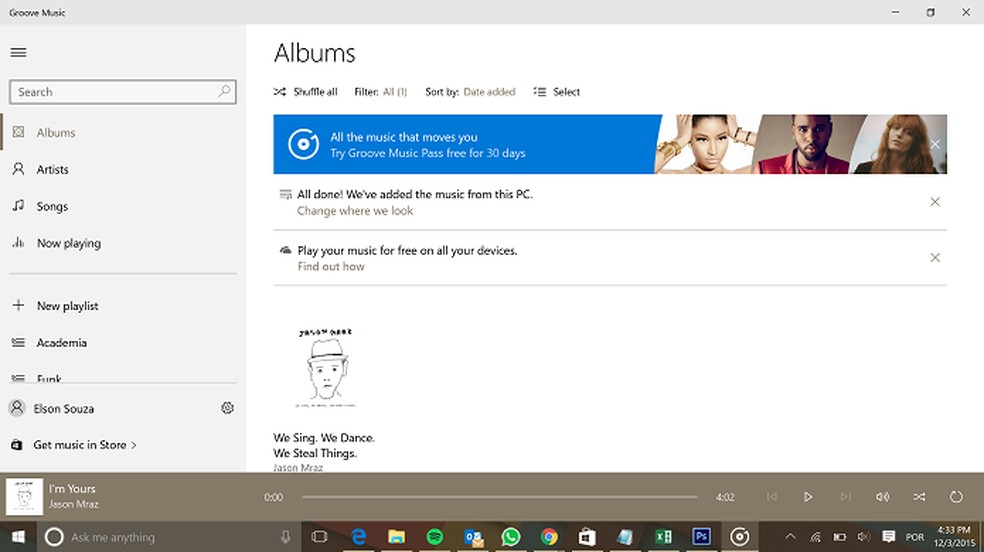Screen dimensions: 984x552
Task: Open the Academia playlist
Action: (122, 342)
